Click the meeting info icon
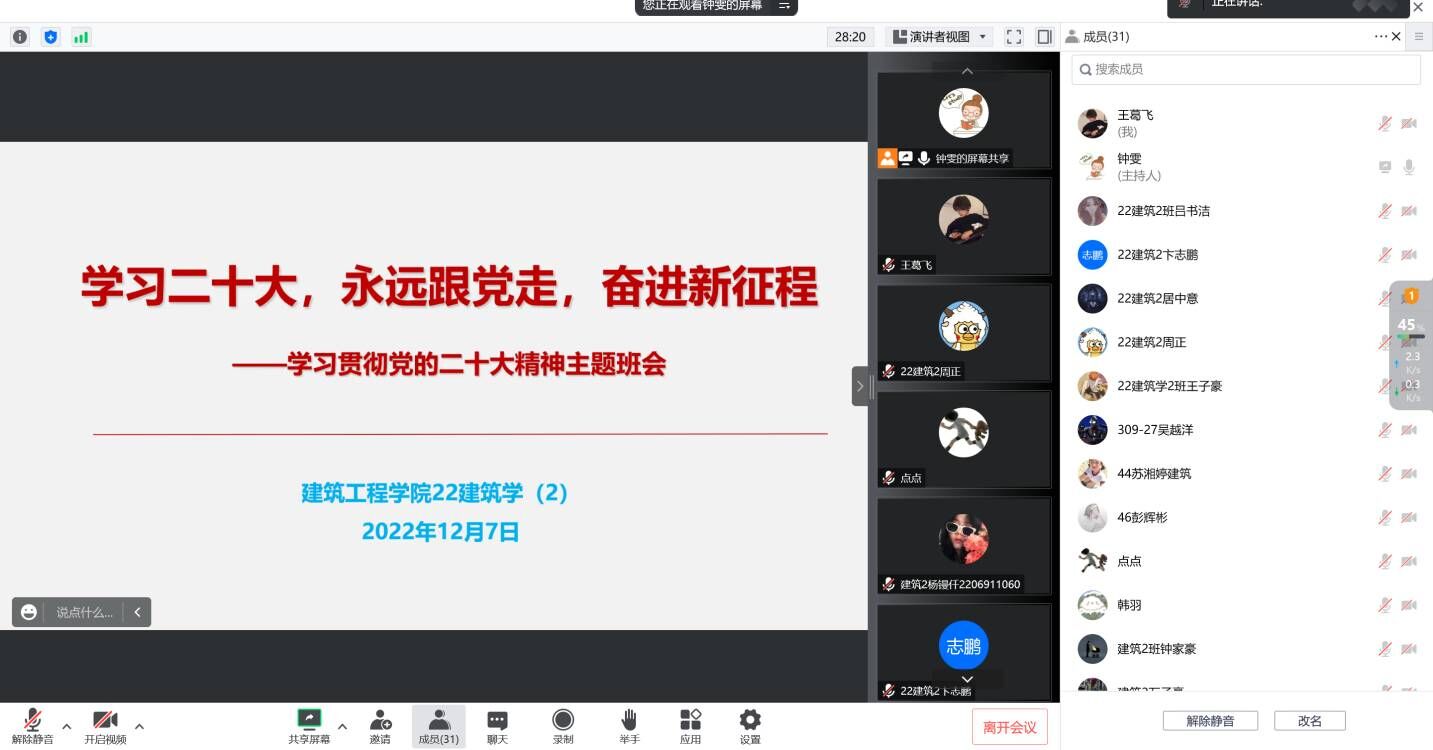The image size is (1433, 750). click(x=20, y=37)
